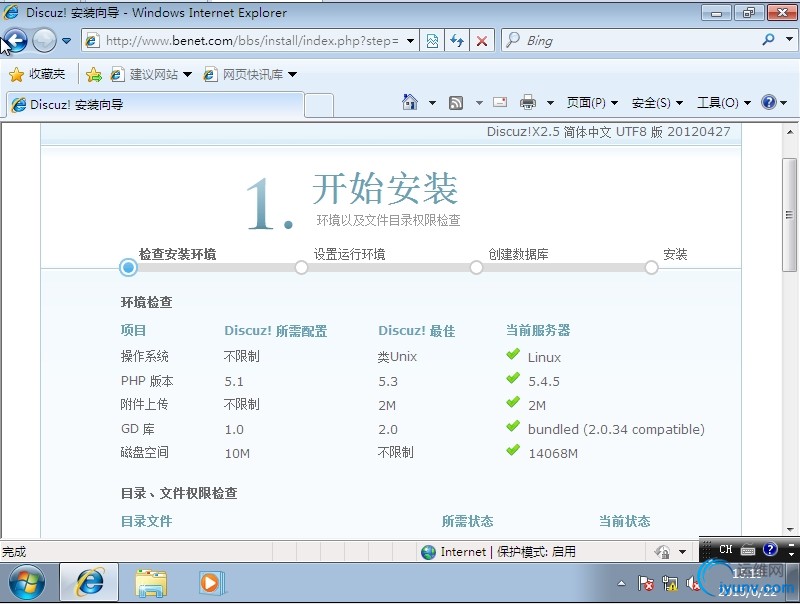Click the language bar keyboard icon
800x604 pixels.
click(x=748, y=550)
